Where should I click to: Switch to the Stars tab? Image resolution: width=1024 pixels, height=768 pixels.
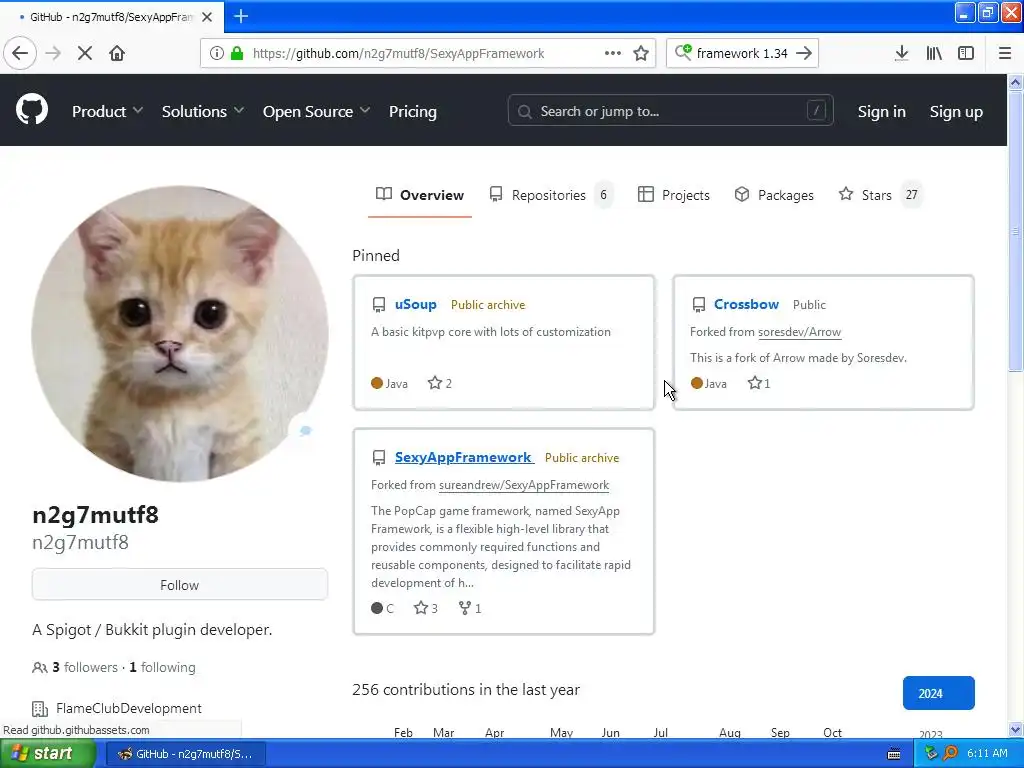pyautogui.click(x=880, y=195)
